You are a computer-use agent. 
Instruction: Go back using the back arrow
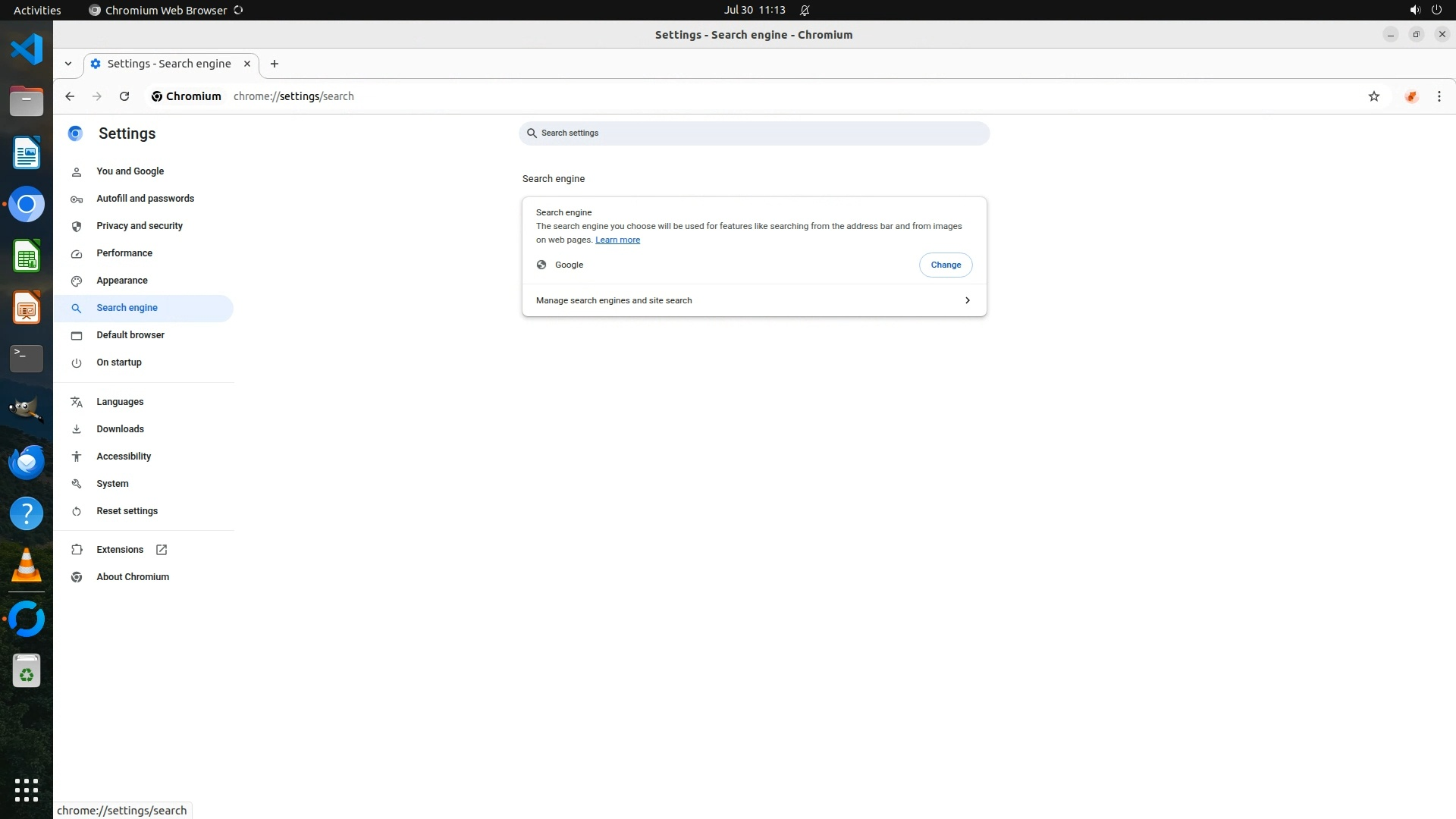click(x=70, y=96)
